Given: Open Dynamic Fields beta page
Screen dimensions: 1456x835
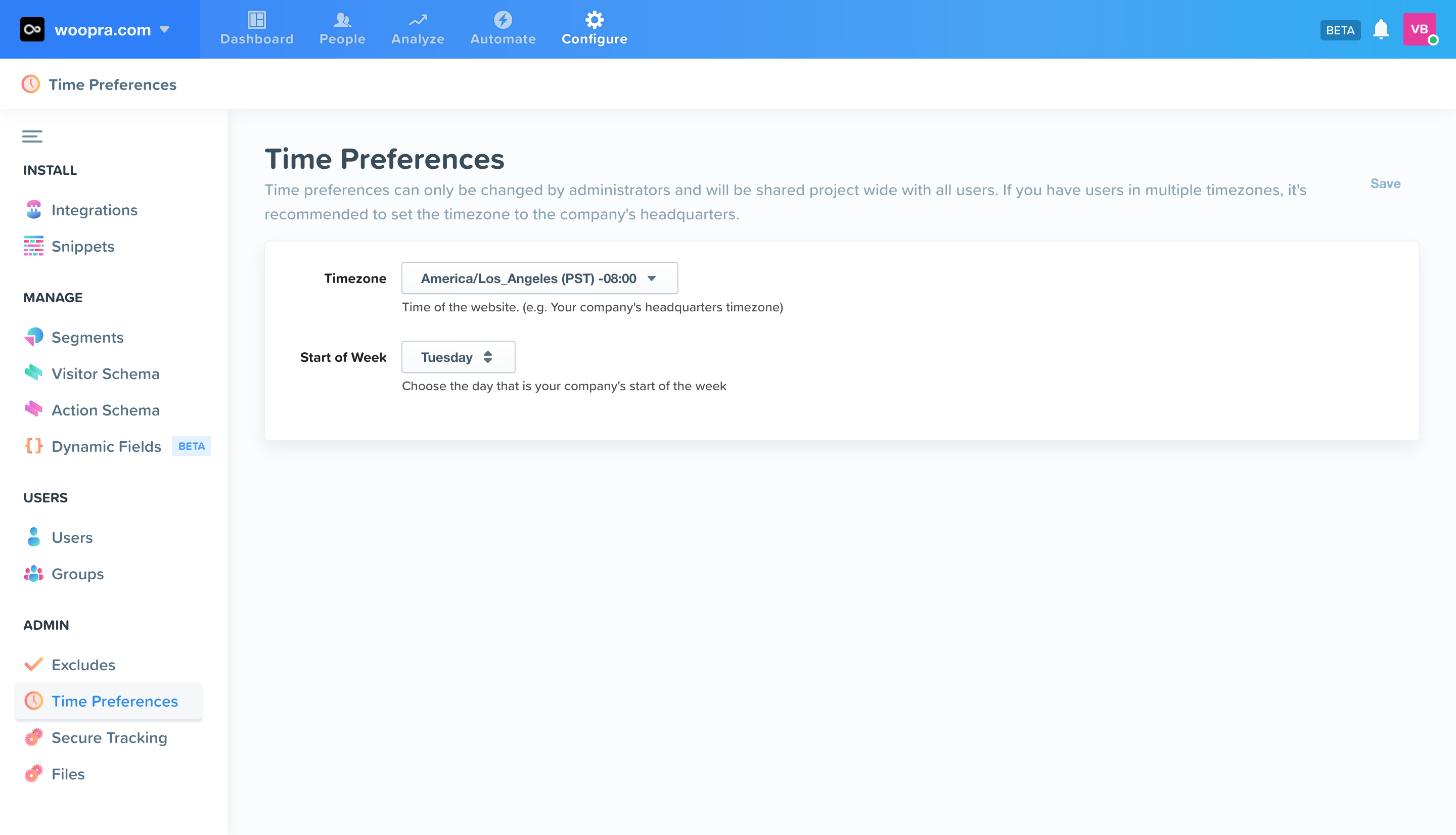Looking at the screenshot, I should click(106, 446).
